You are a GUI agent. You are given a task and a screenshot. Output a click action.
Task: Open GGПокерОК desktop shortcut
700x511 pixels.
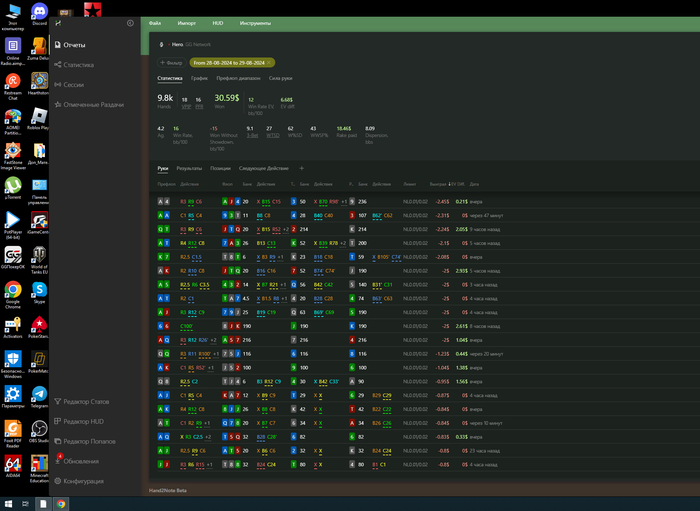coord(13,258)
